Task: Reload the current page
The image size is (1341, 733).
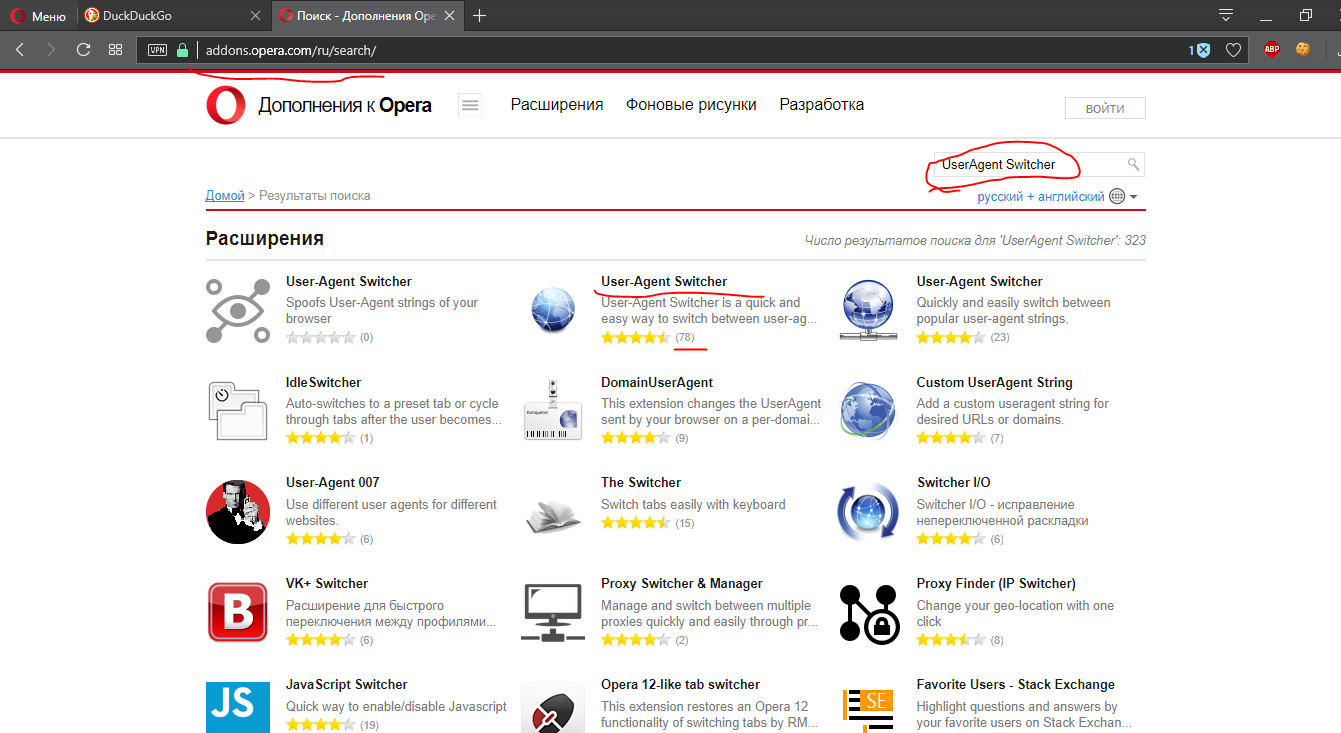Action: point(84,50)
